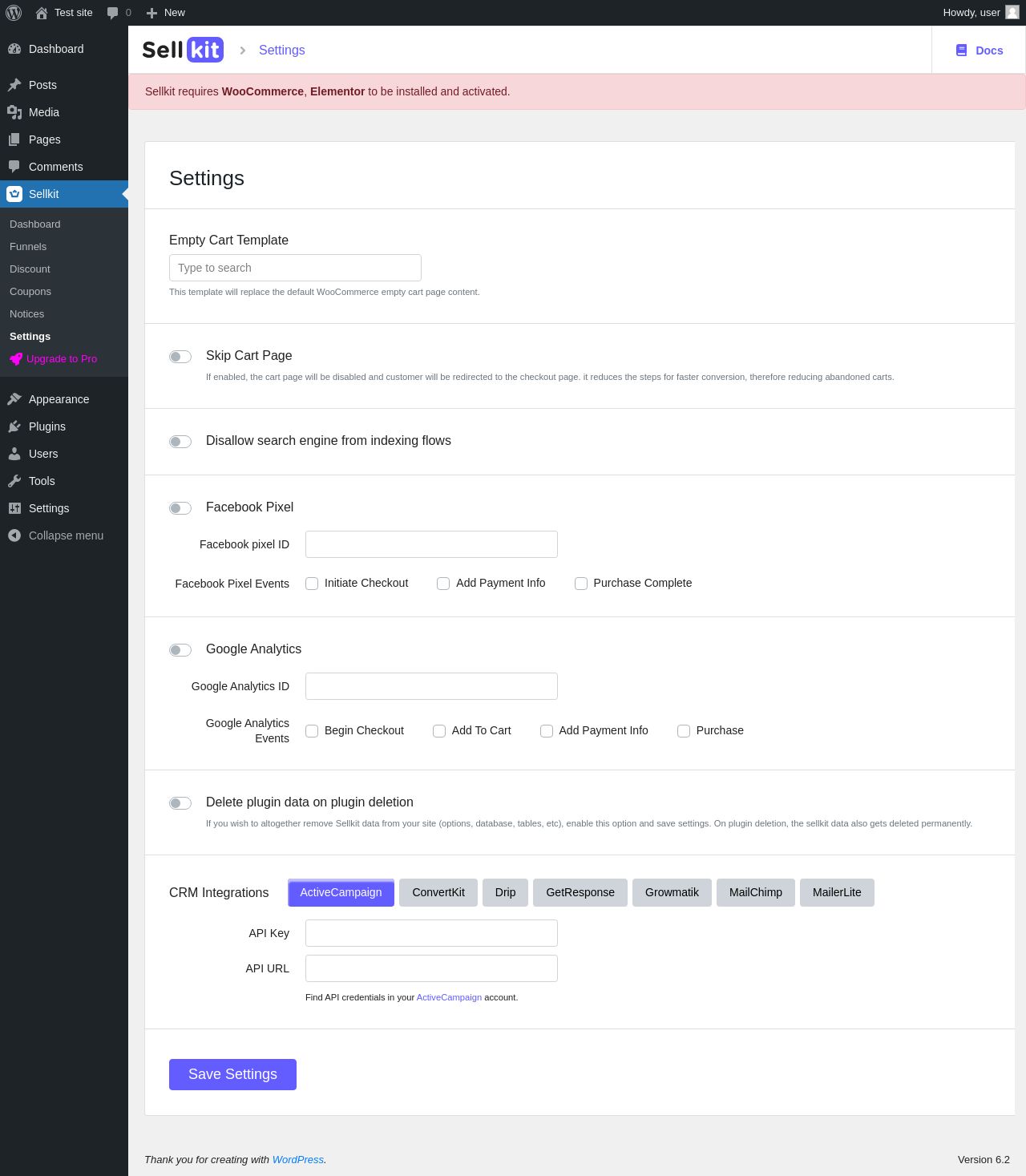This screenshot has width=1026, height=1176.
Task: Toggle Delete plugin data on deletion switch
Action: pos(180,803)
